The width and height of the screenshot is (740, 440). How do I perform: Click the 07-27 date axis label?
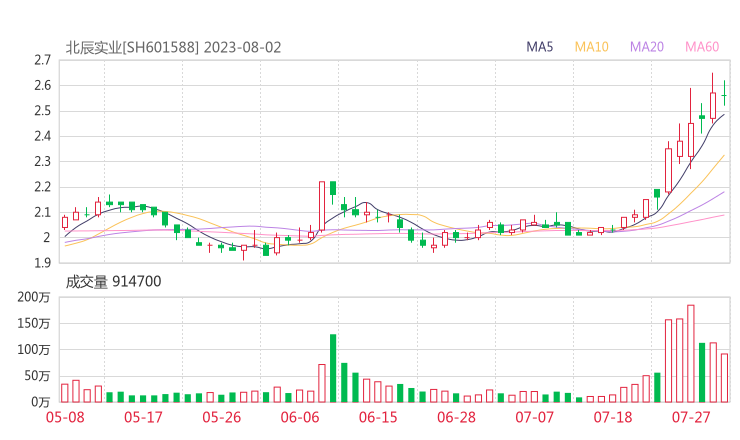pyautogui.click(x=691, y=417)
